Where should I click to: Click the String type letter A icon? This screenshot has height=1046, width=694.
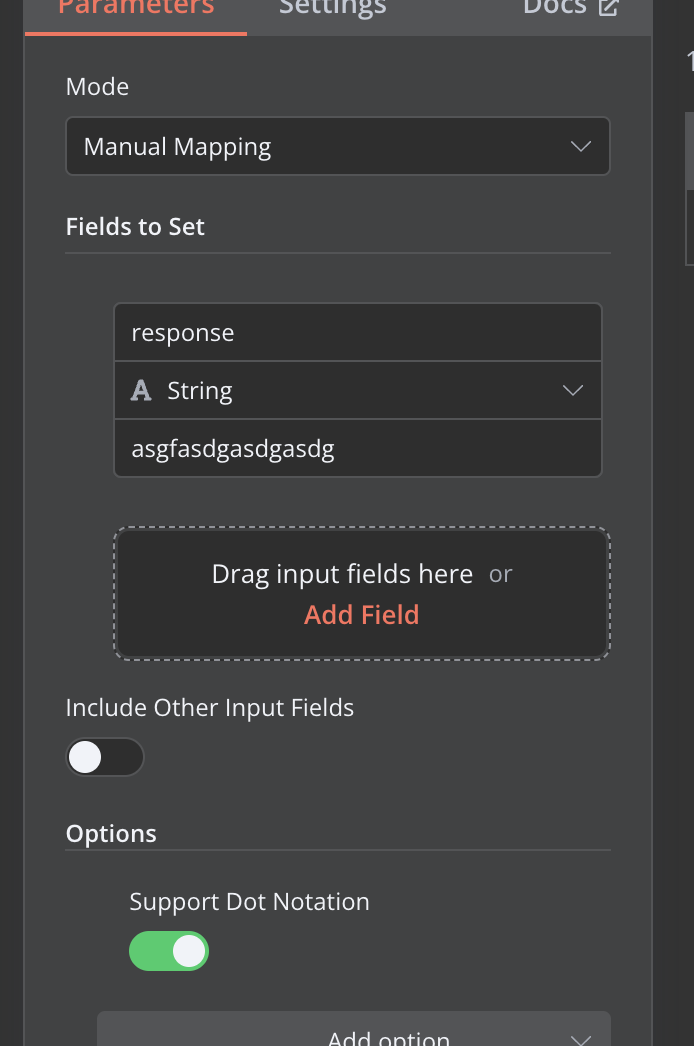point(141,390)
